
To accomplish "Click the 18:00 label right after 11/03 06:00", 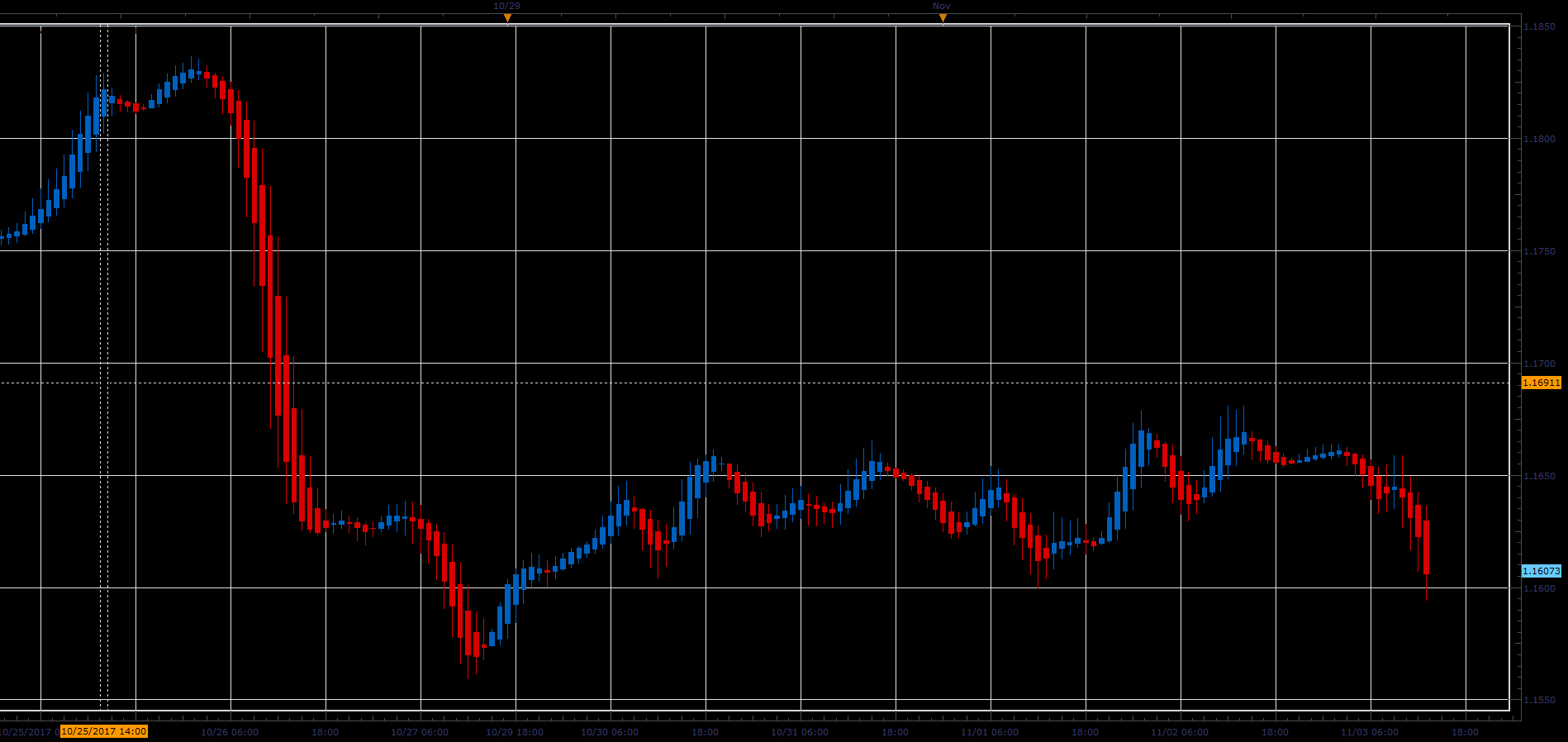I will [1466, 732].
